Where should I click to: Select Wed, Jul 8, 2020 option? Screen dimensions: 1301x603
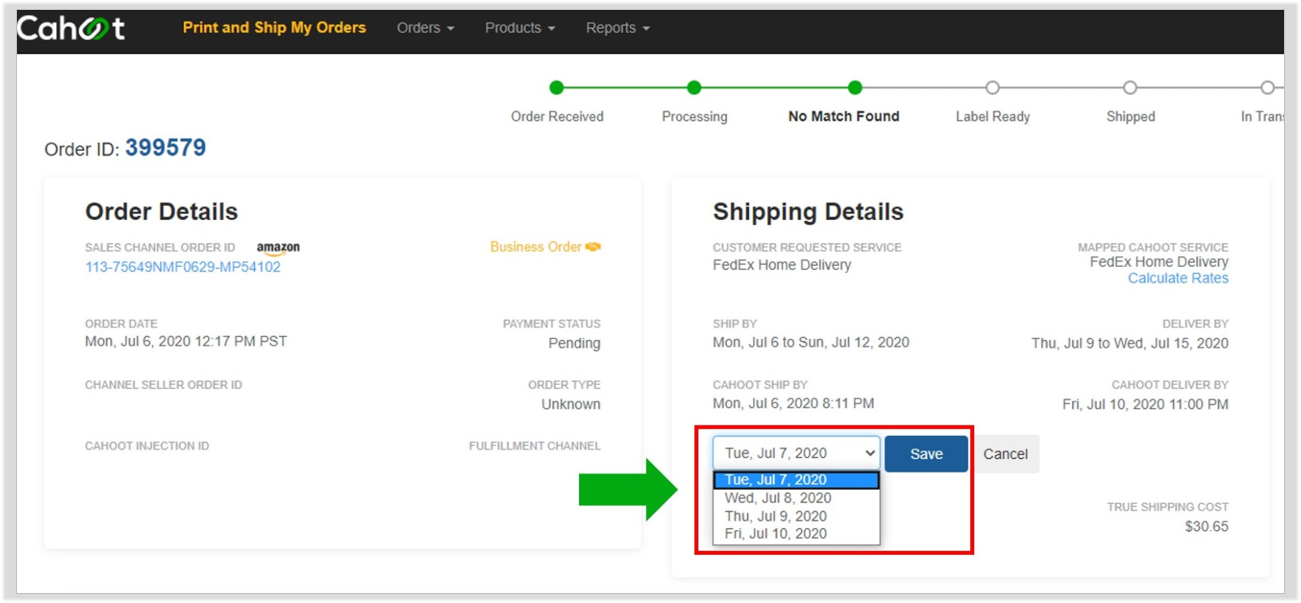[x=796, y=498]
